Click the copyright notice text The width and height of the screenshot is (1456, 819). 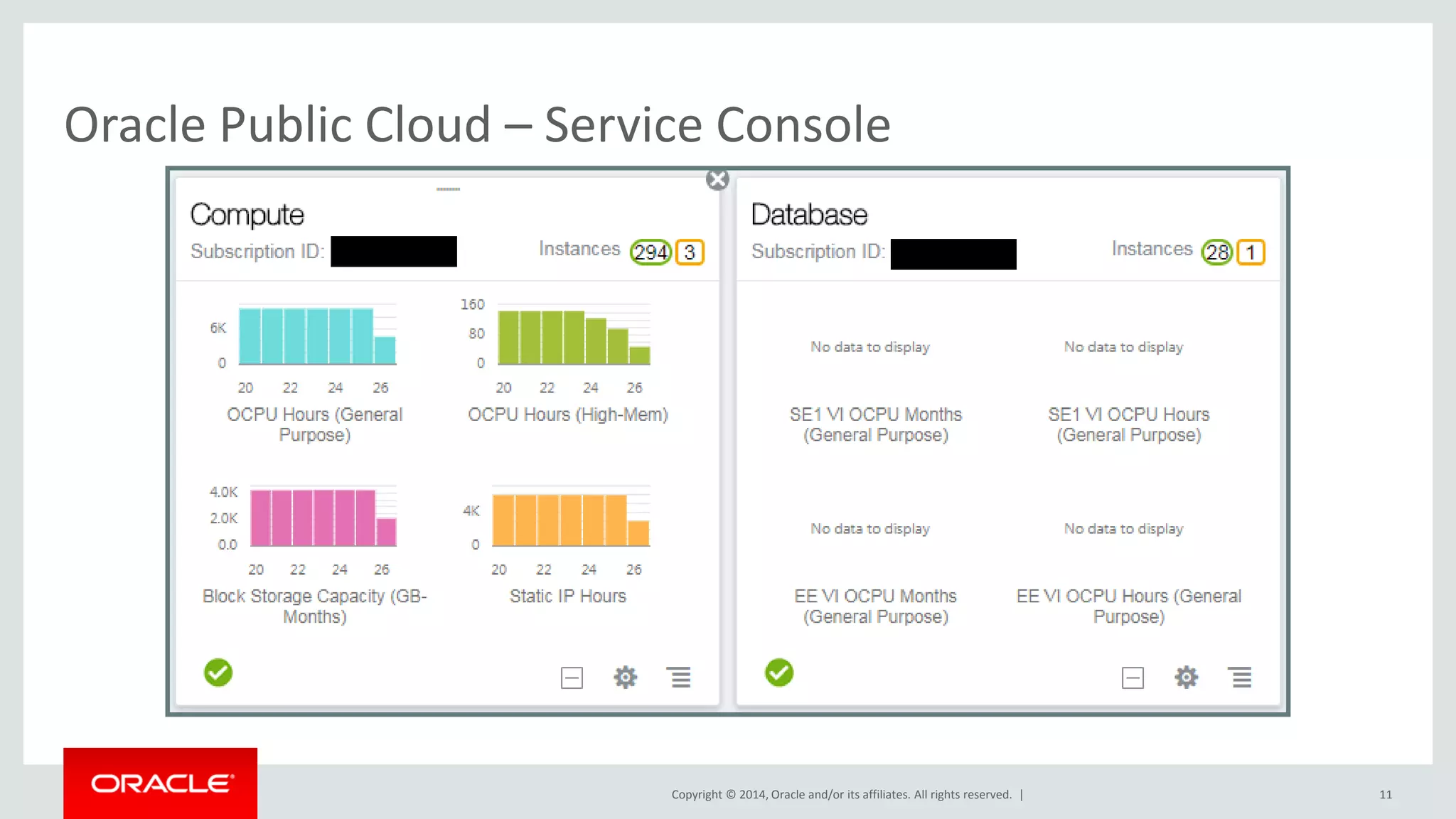pyautogui.click(x=842, y=795)
